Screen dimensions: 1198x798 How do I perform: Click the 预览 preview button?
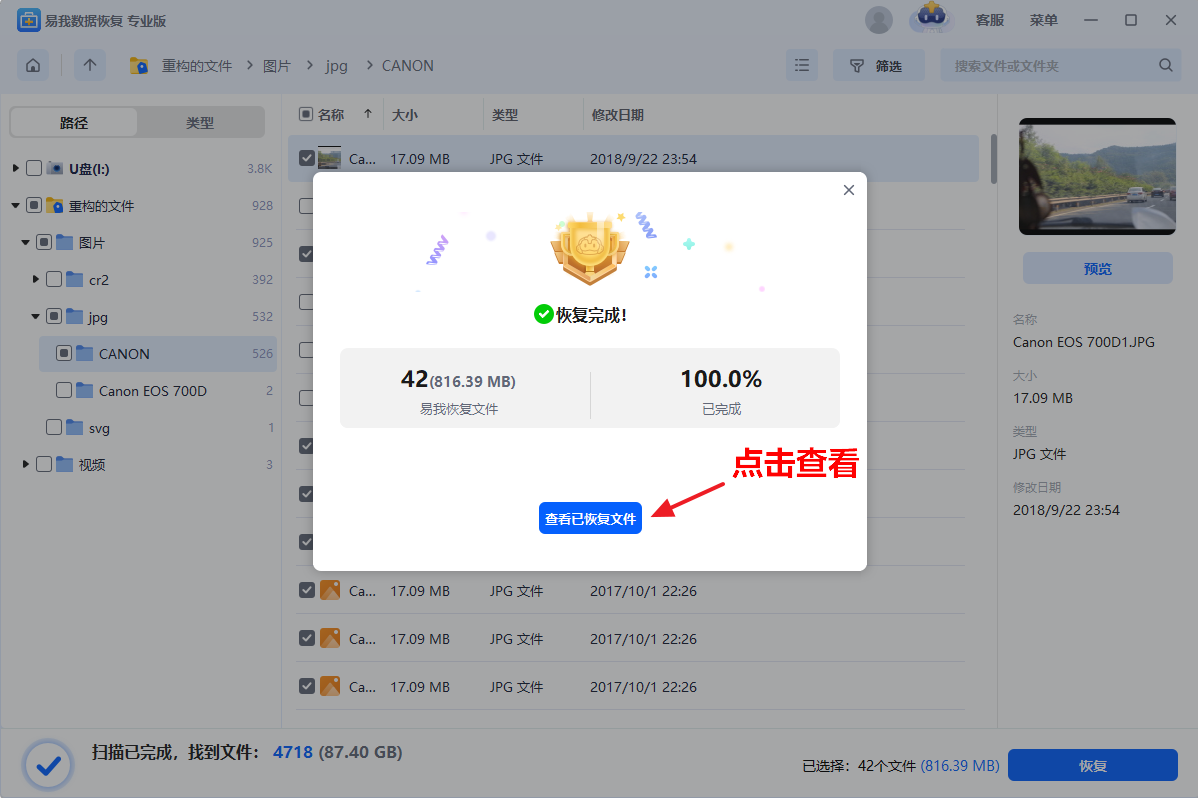(x=1097, y=269)
